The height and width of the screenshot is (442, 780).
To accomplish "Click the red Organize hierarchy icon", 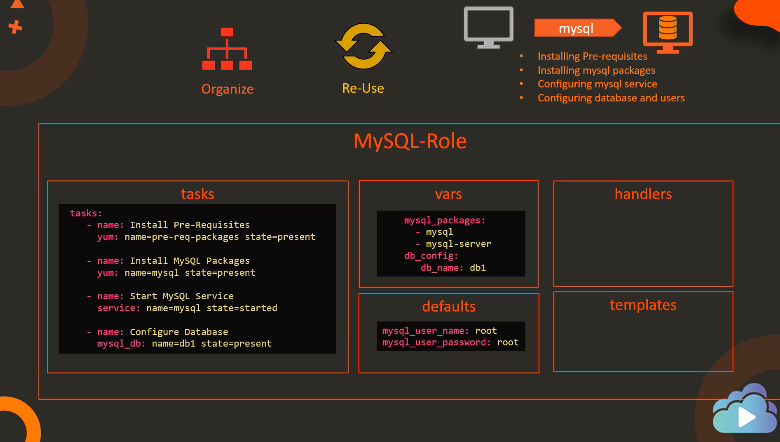I will (227, 49).
